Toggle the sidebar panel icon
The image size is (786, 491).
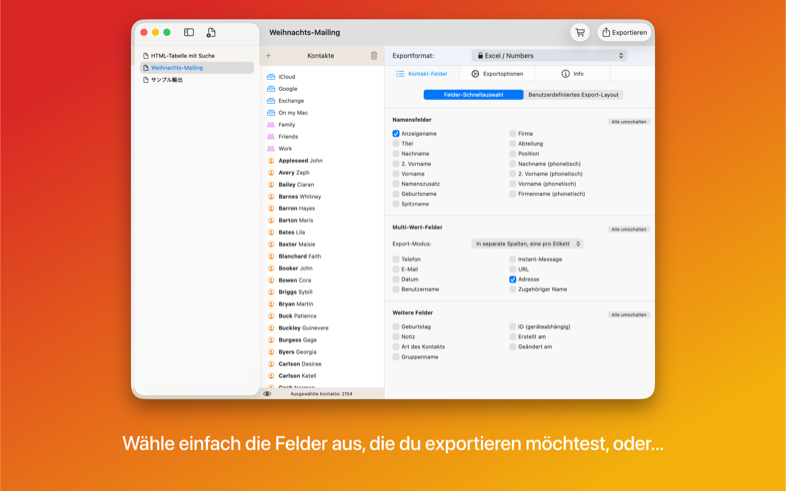click(188, 33)
